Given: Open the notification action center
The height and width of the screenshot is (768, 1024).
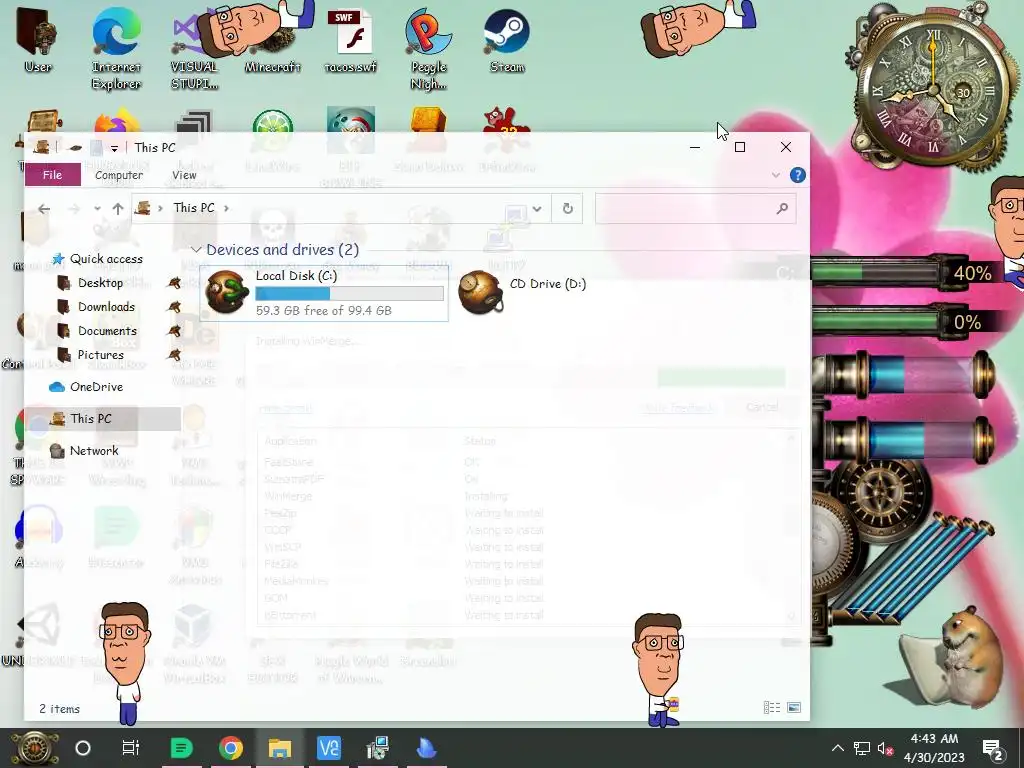Looking at the screenshot, I should 993,748.
